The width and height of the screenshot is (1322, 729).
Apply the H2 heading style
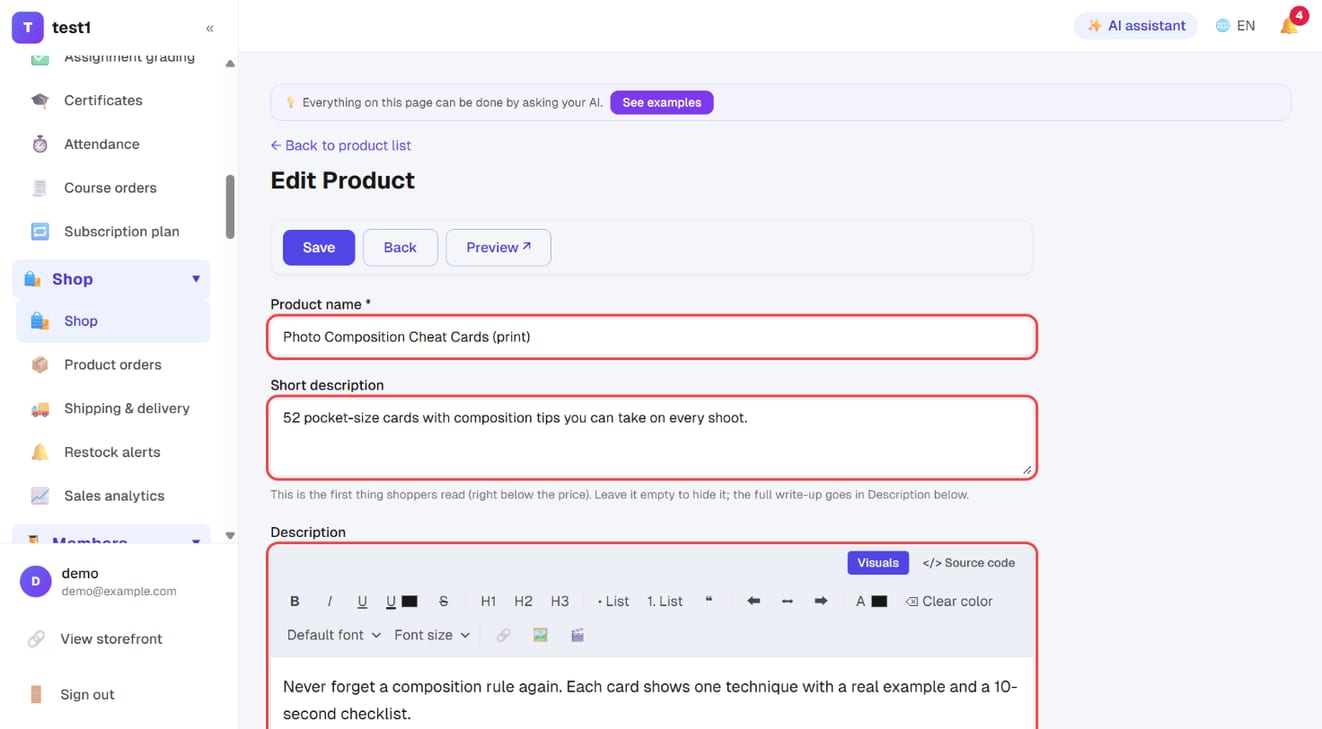click(523, 601)
